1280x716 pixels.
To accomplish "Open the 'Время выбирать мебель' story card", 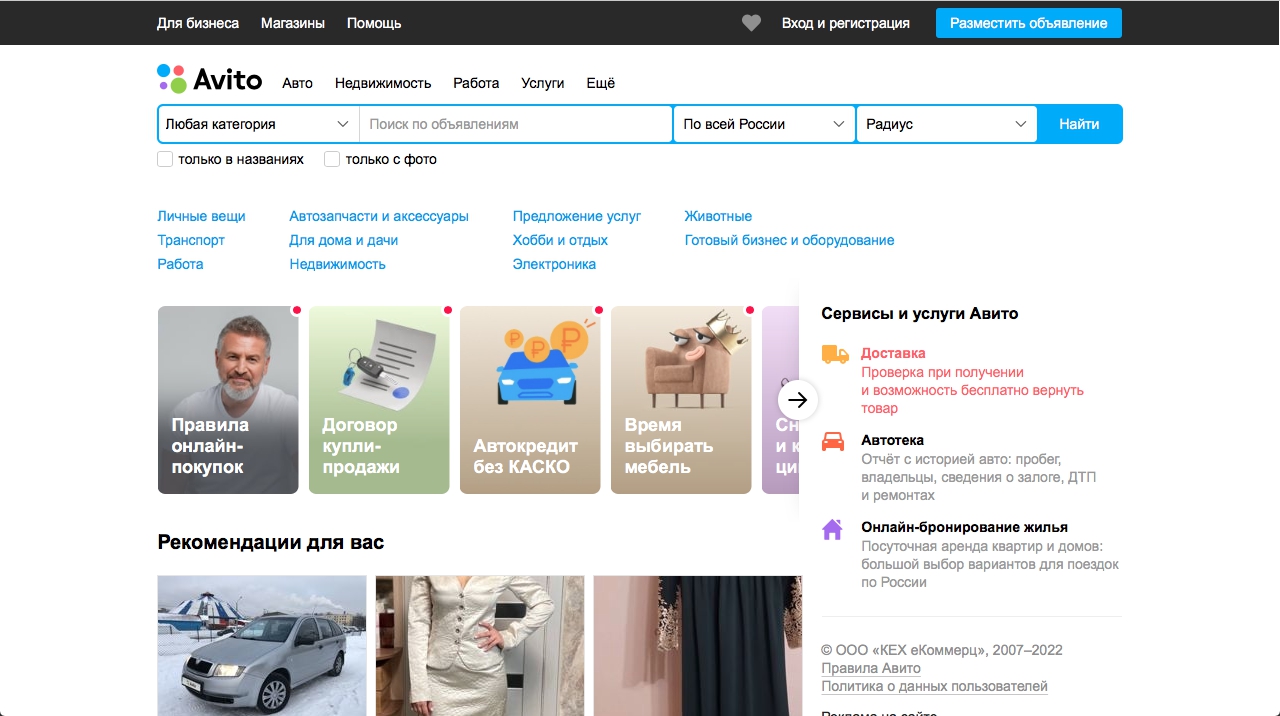I will pos(681,400).
